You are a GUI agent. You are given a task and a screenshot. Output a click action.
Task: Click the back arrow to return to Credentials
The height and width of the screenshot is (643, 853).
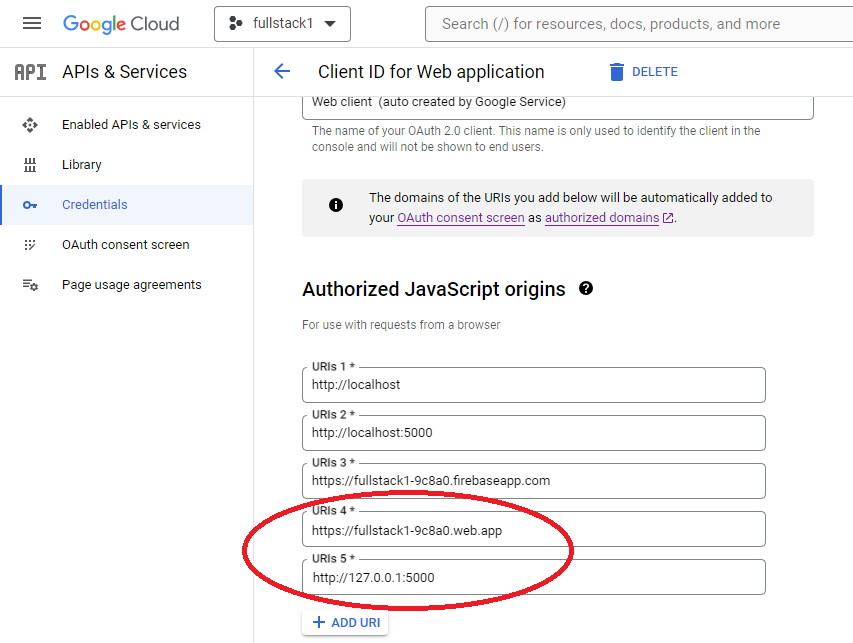pos(282,71)
